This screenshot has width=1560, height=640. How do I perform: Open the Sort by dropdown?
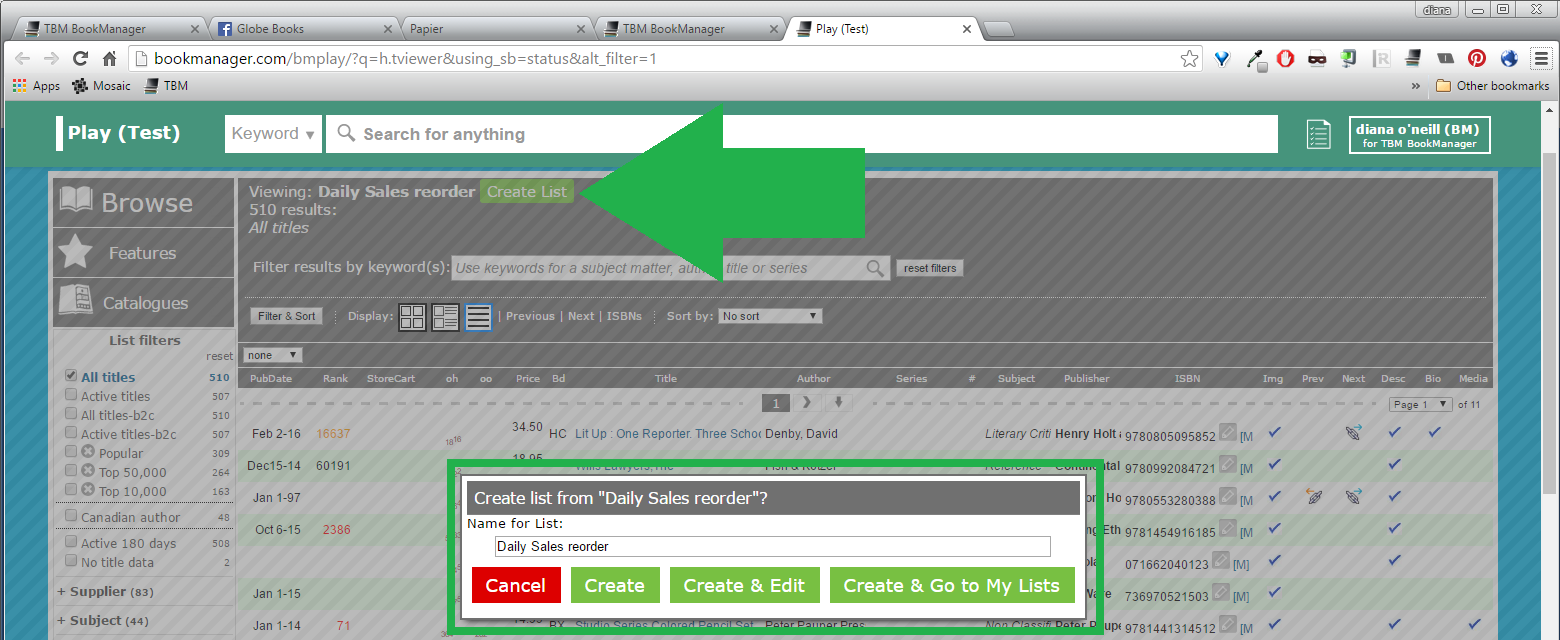[770, 316]
